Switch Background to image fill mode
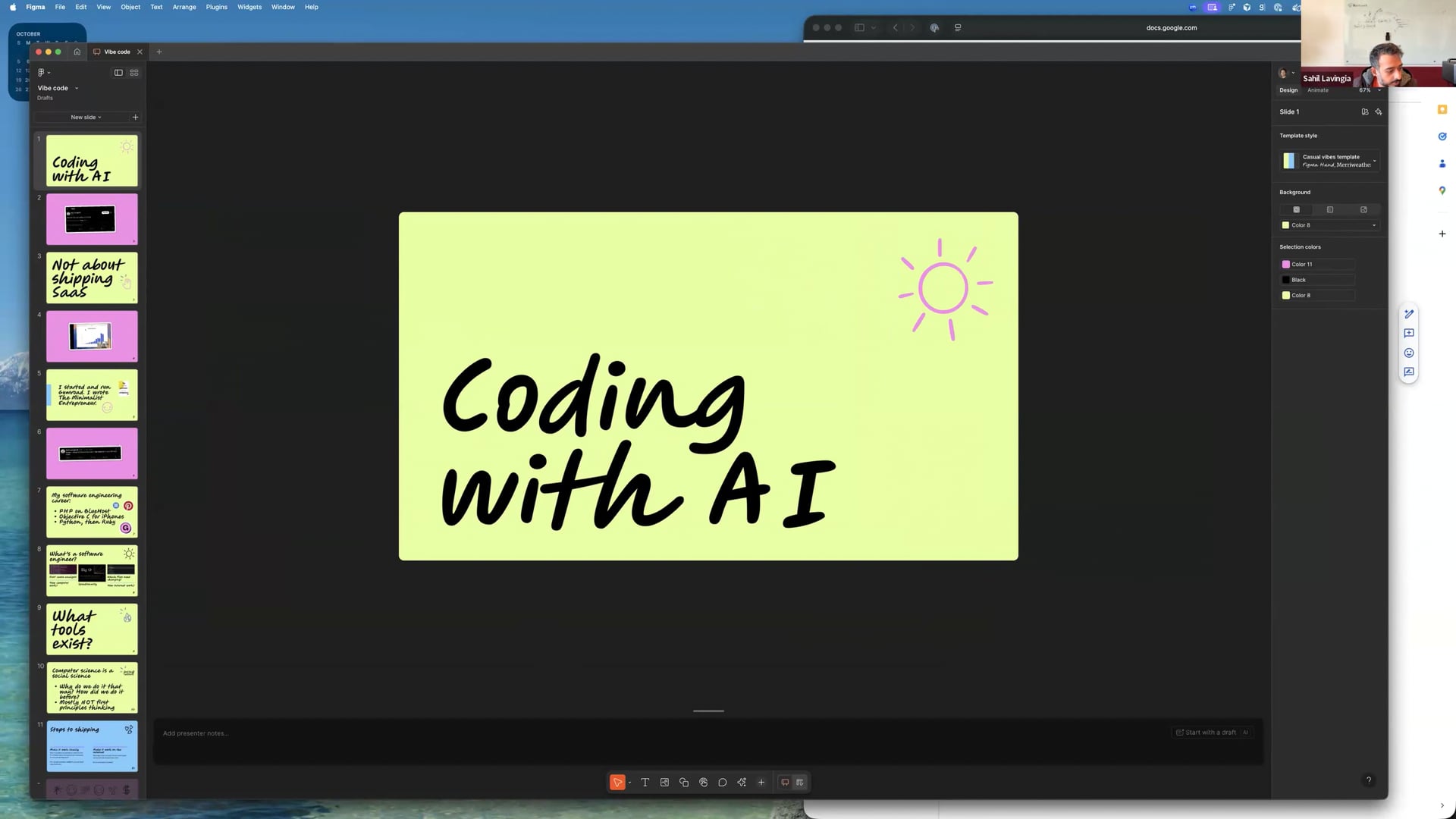This screenshot has height=819, width=1456. tap(1364, 209)
